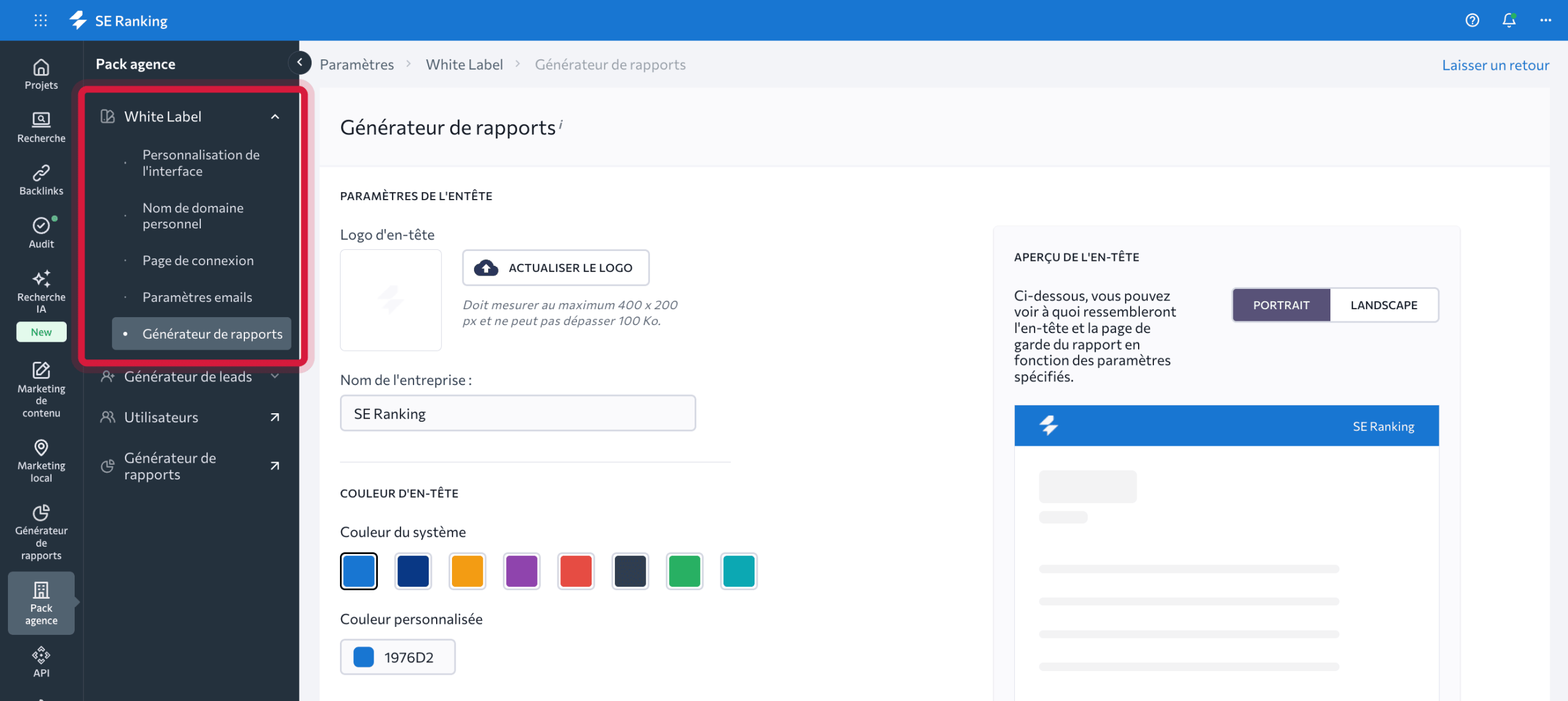Open the custom color 1976D2 picker
Screen dimensions: 1568x701
[x=398, y=657]
